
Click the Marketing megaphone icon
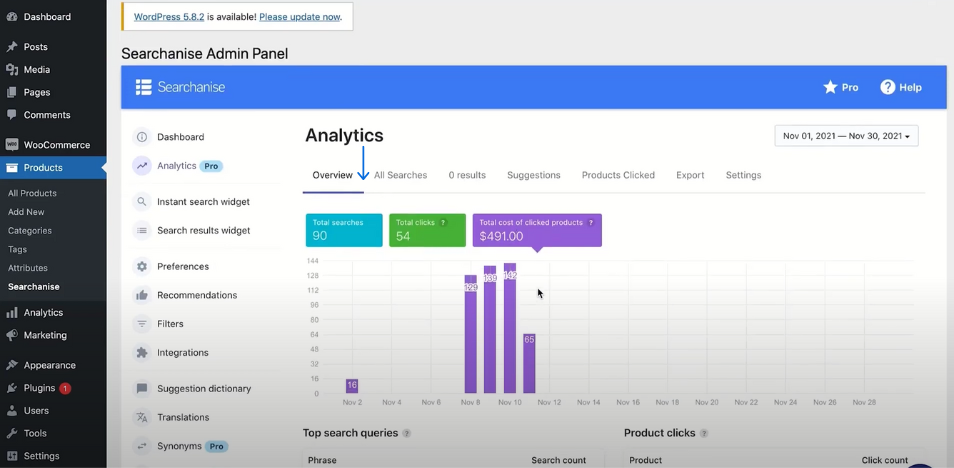point(12,335)
